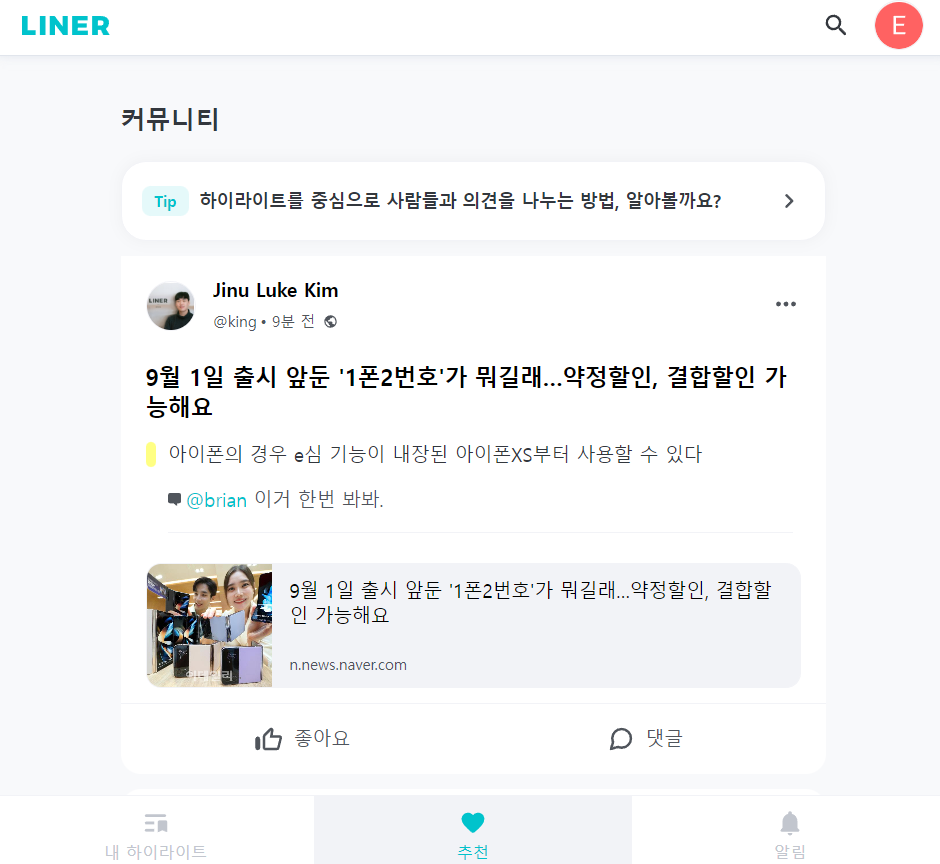Expand the Tip banner chevron arrow
This screenshot has width=940, height=864.
point(789,201)
